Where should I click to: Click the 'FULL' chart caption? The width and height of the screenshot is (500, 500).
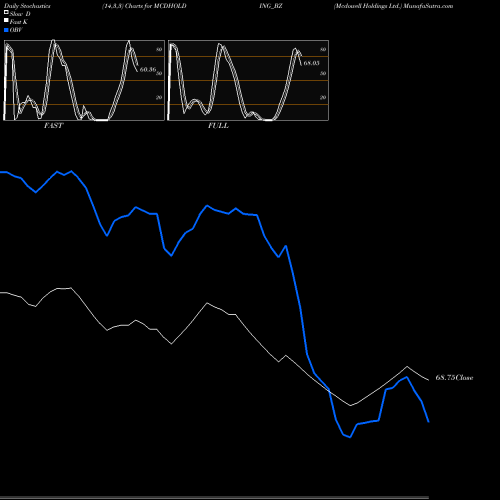pos(218,126)
